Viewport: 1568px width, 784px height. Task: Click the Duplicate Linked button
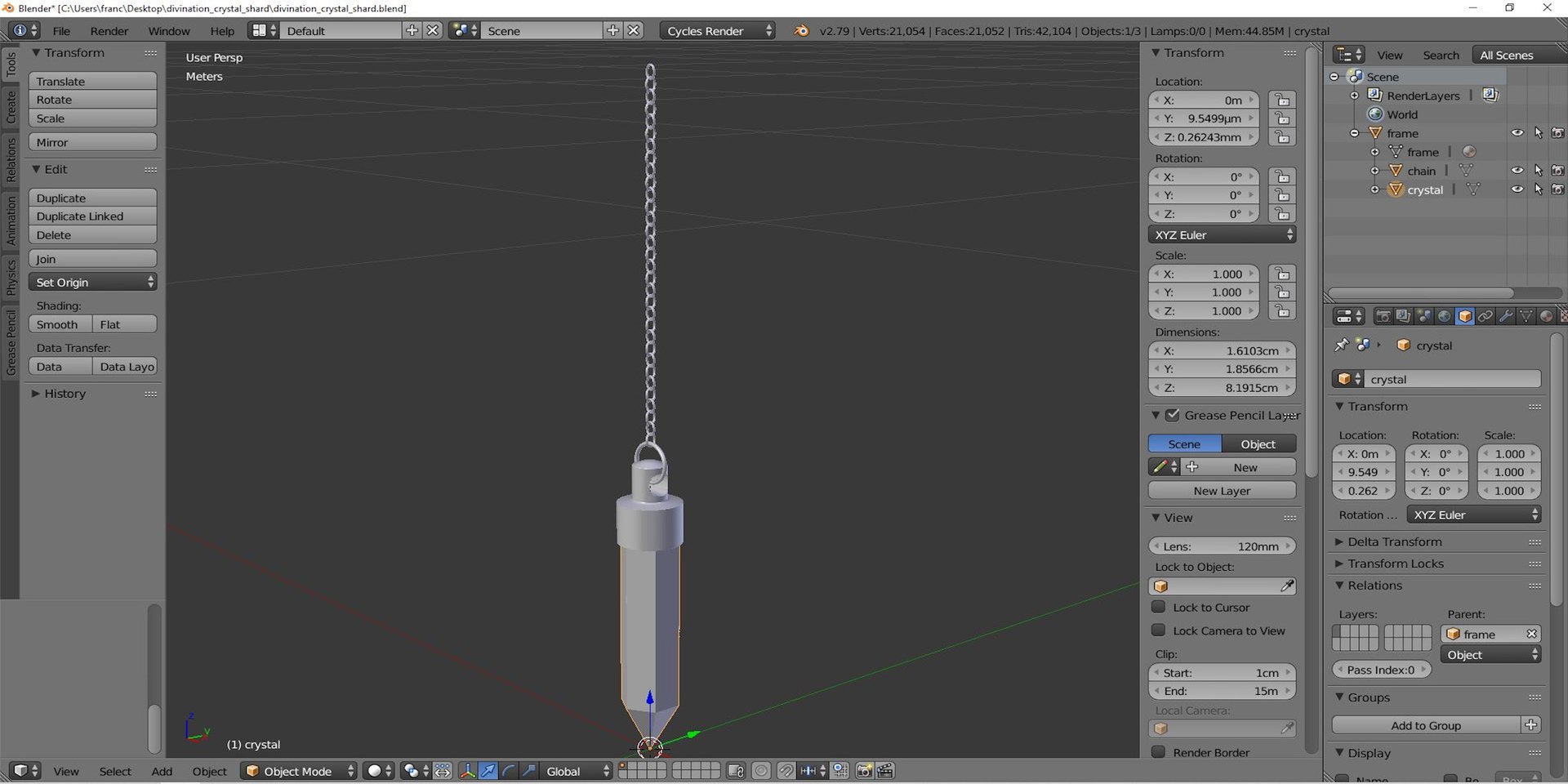point(92,216)
